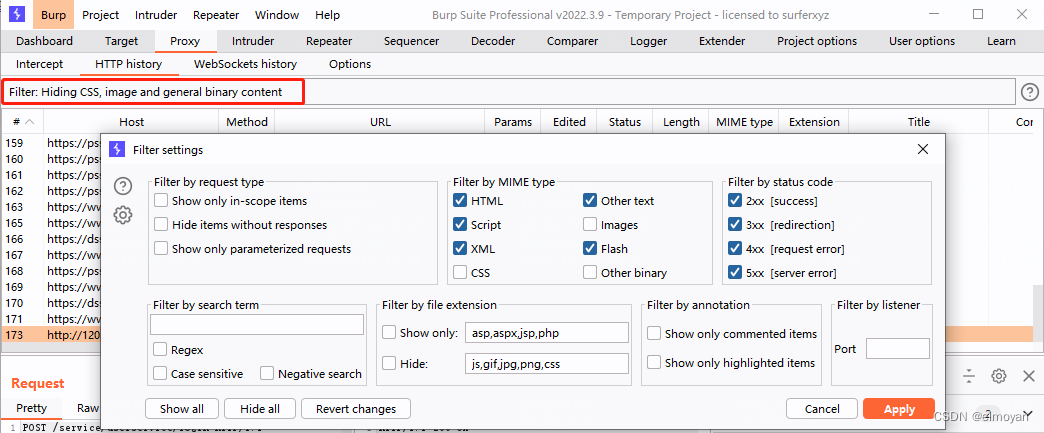
Task: Focus the search term input field
Action: tap(257, 324)
